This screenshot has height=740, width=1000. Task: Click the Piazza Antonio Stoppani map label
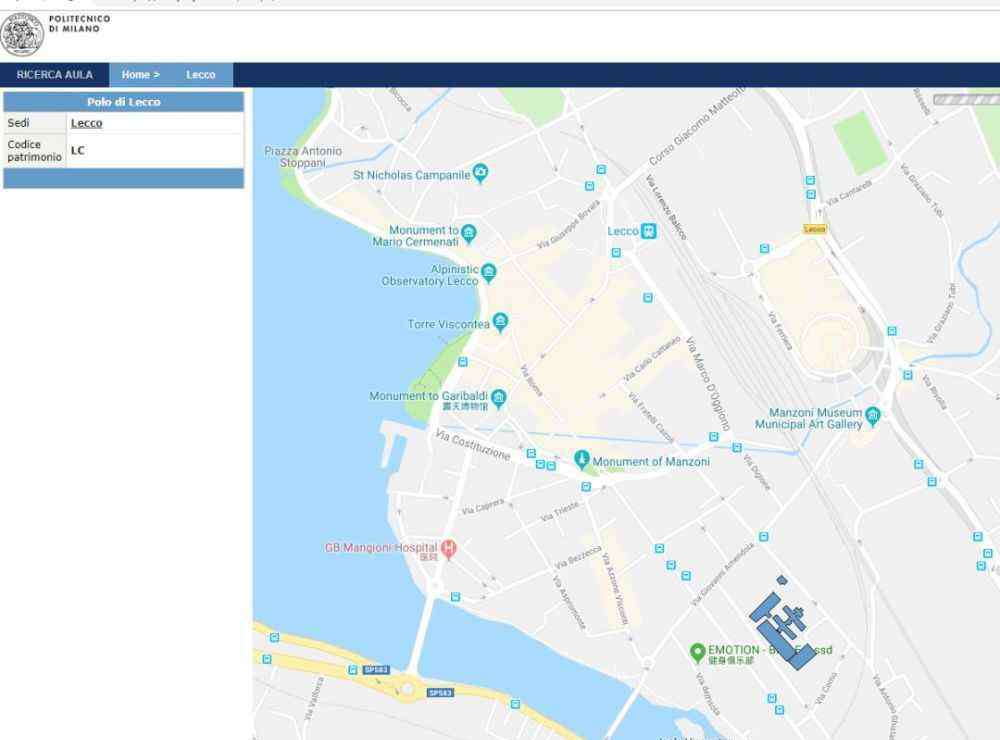[303, 157]
